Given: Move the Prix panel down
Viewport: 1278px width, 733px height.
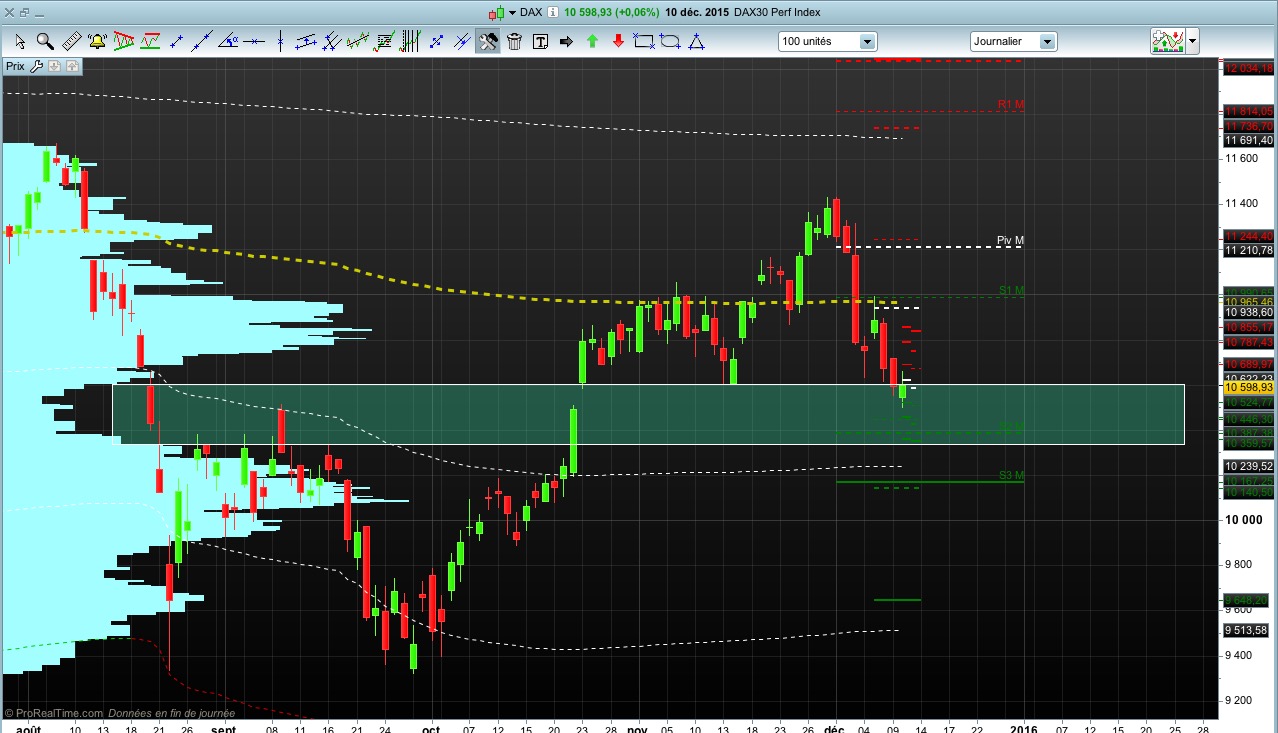Looking at the screenshot, I should [54, 66].
